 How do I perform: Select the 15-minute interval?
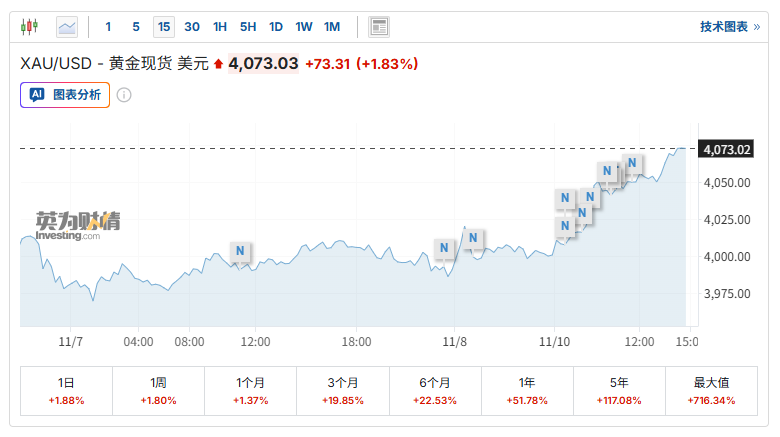(x=163, y=26)
